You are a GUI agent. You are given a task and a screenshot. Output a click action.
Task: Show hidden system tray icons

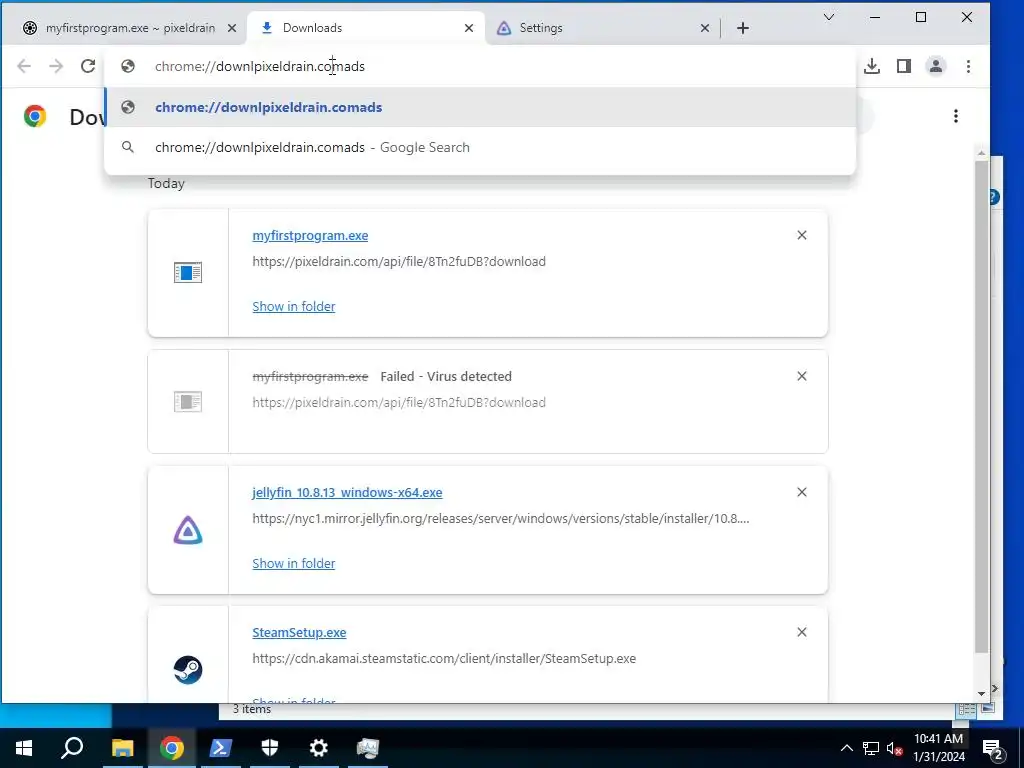pyautogui.click(x=846, y=748)
